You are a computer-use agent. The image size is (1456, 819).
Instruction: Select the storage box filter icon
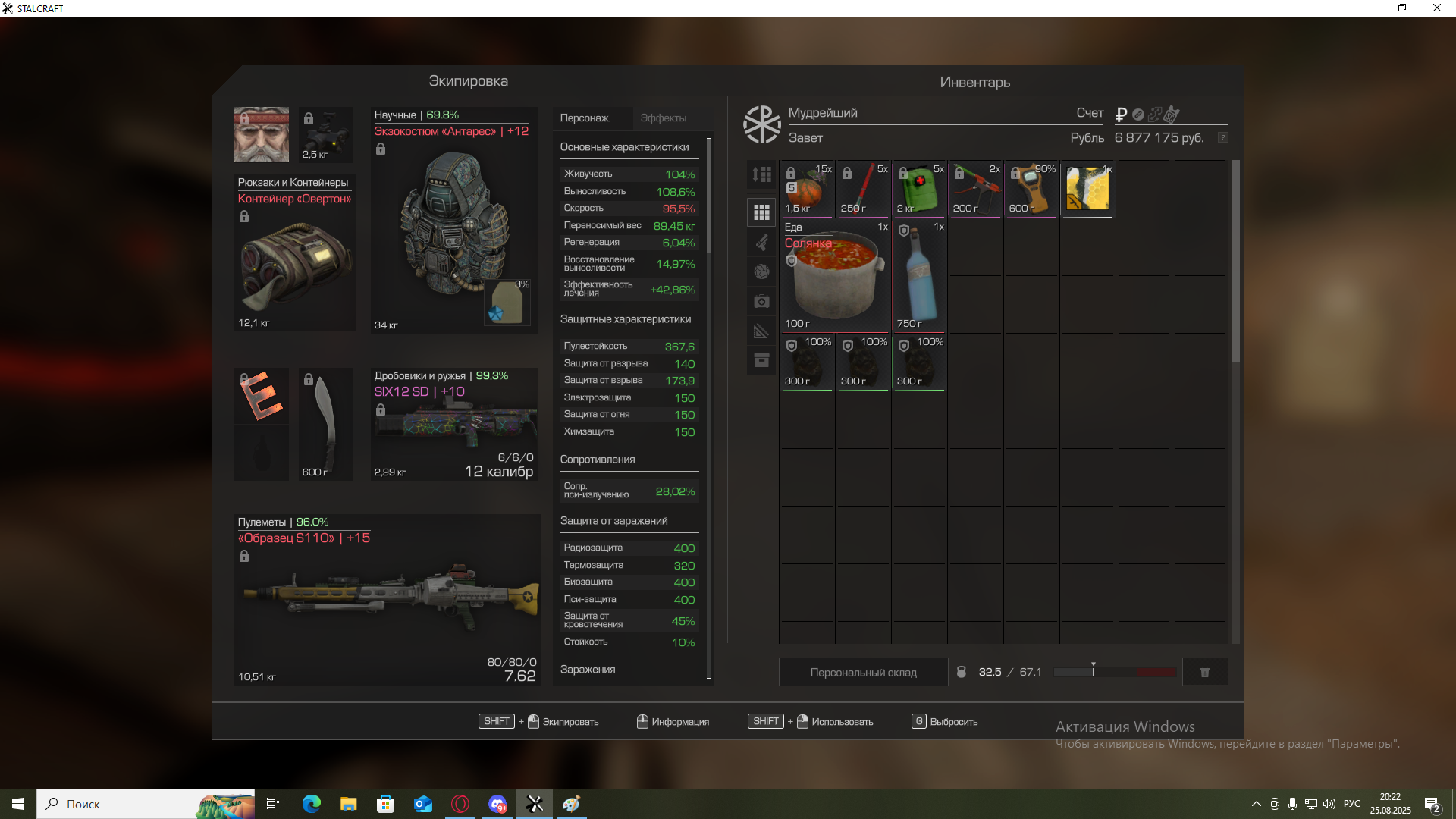761,360
